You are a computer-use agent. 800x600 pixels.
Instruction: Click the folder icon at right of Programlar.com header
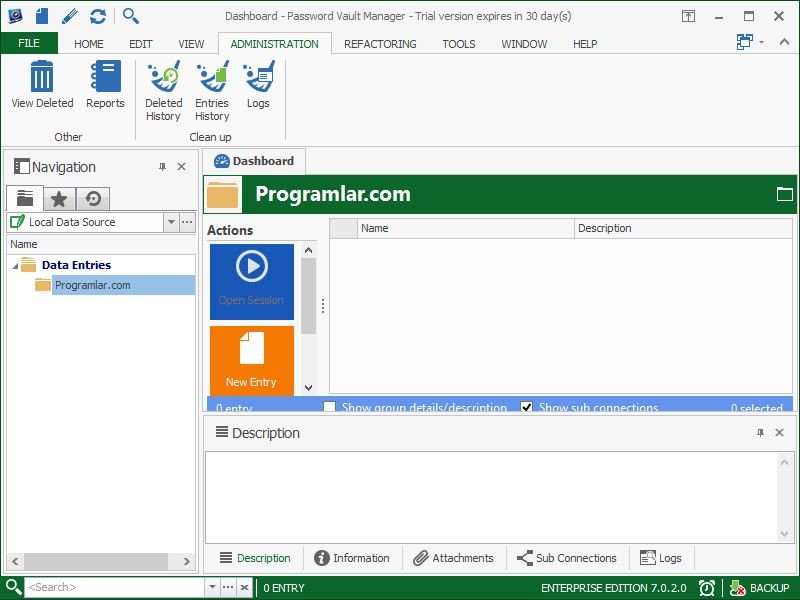(784, 194)
